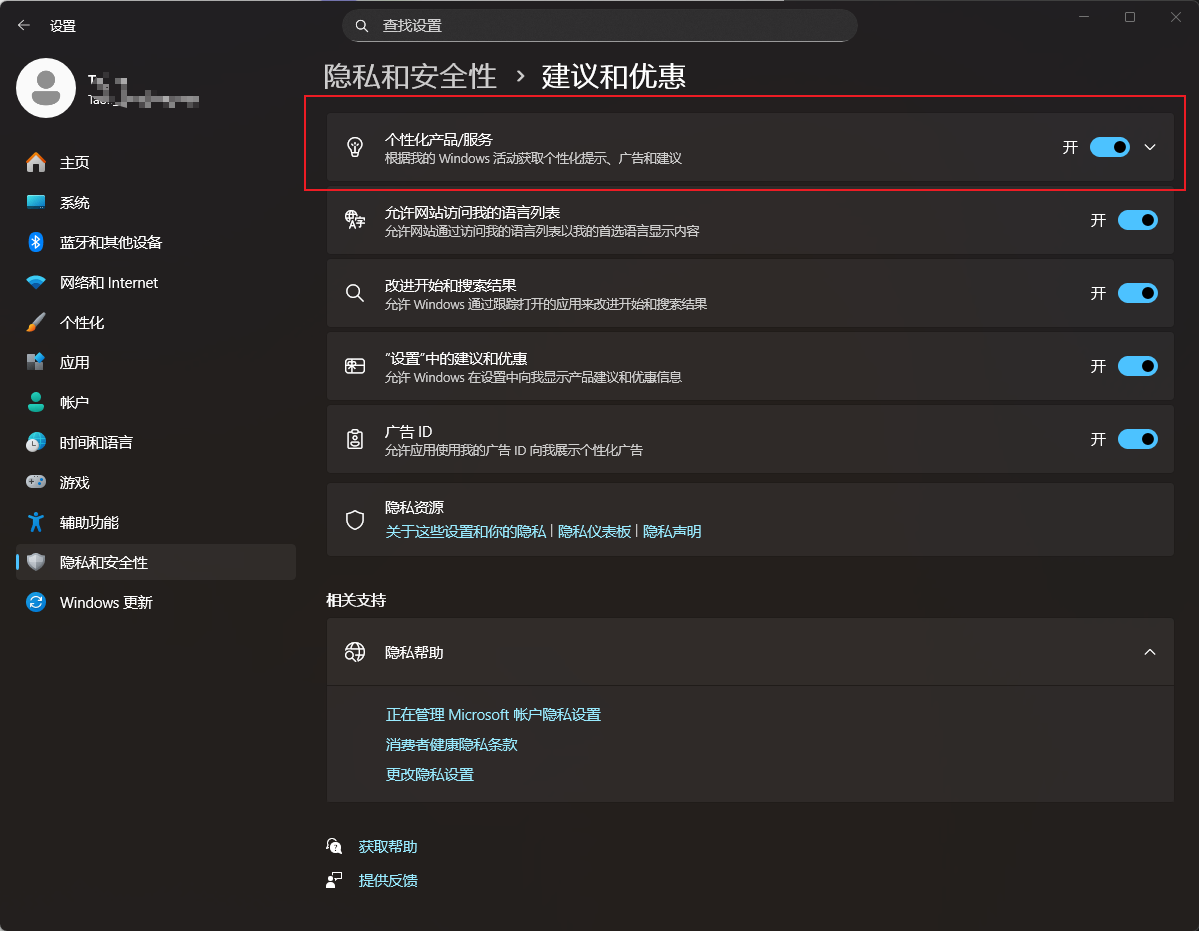Go to 蓝牙和其他设备 settings
Screen dimensions: 1199x931
coord(156,242)
